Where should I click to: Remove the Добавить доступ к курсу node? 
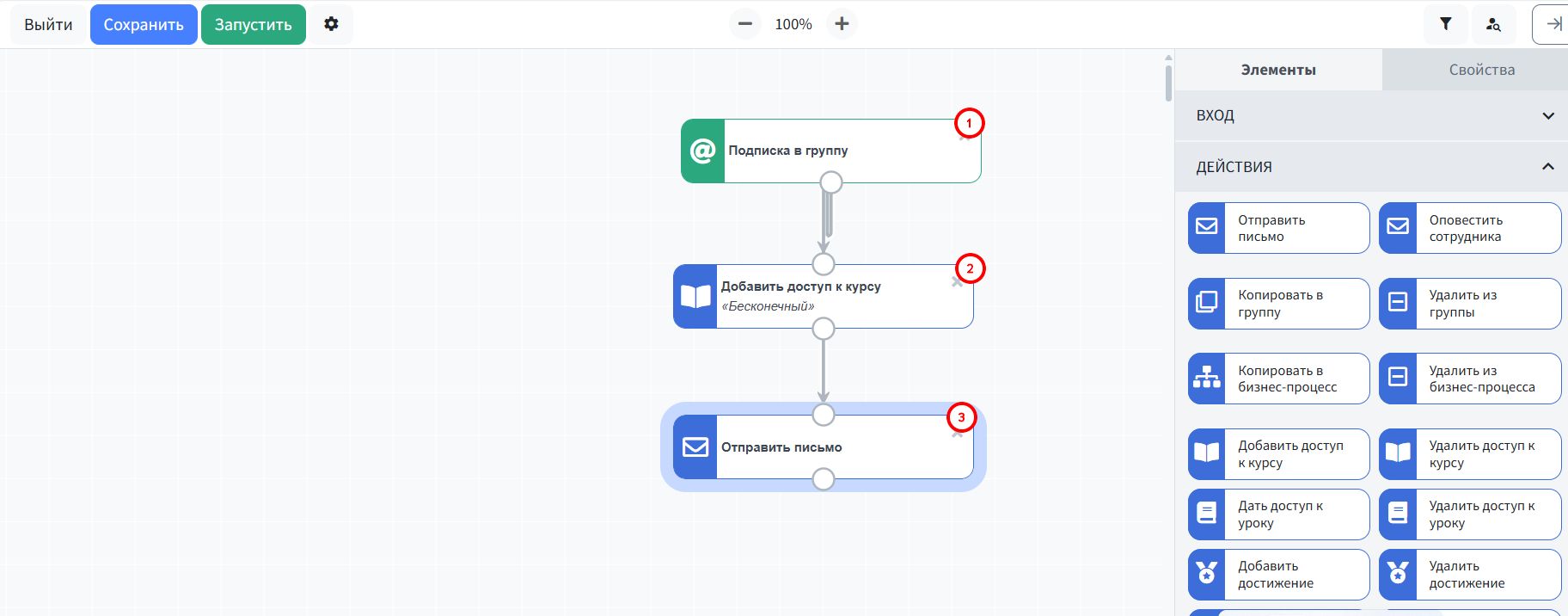pyautogui.click(x=957, y=282)
